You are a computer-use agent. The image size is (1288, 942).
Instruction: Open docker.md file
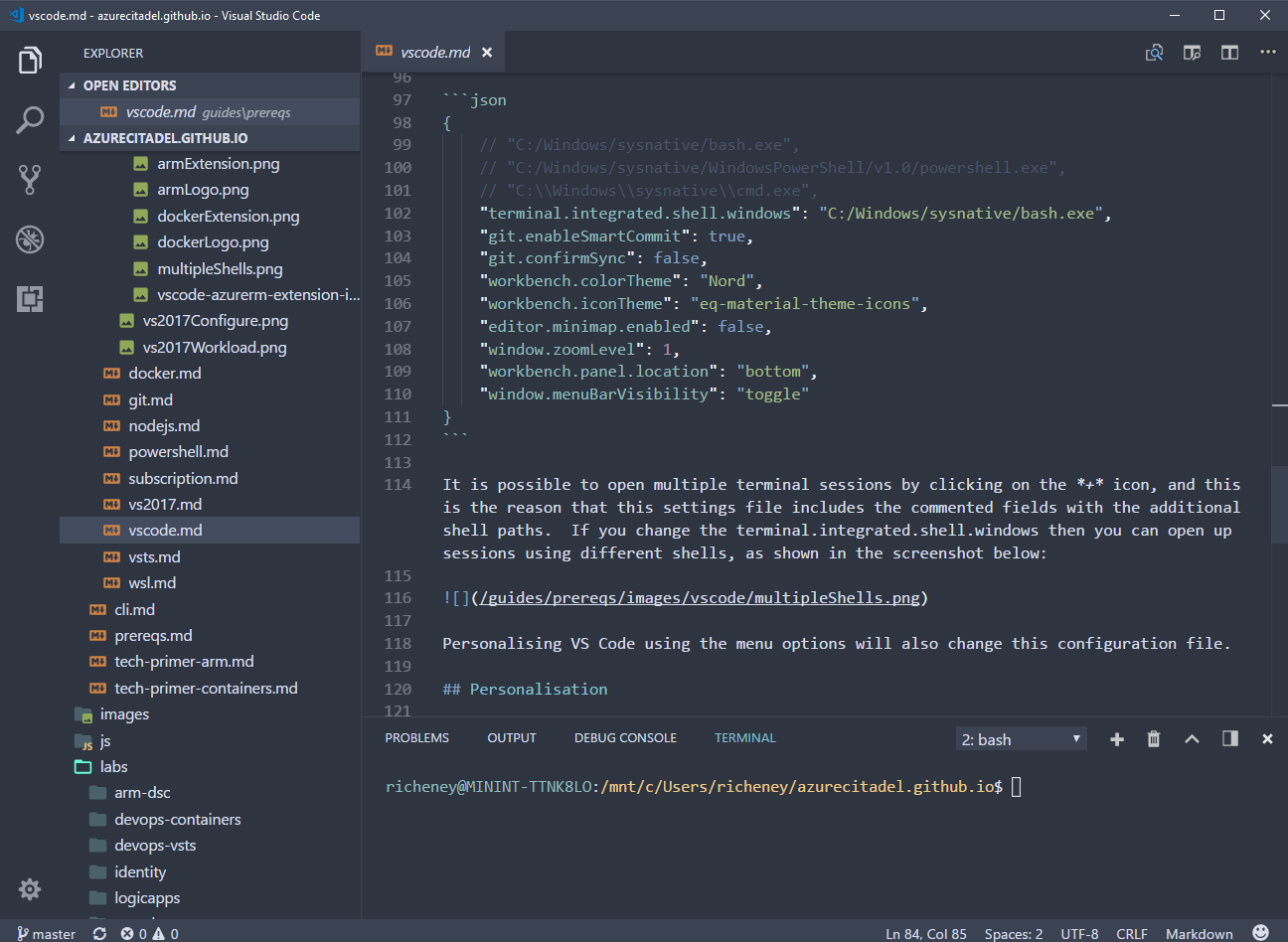210,374
